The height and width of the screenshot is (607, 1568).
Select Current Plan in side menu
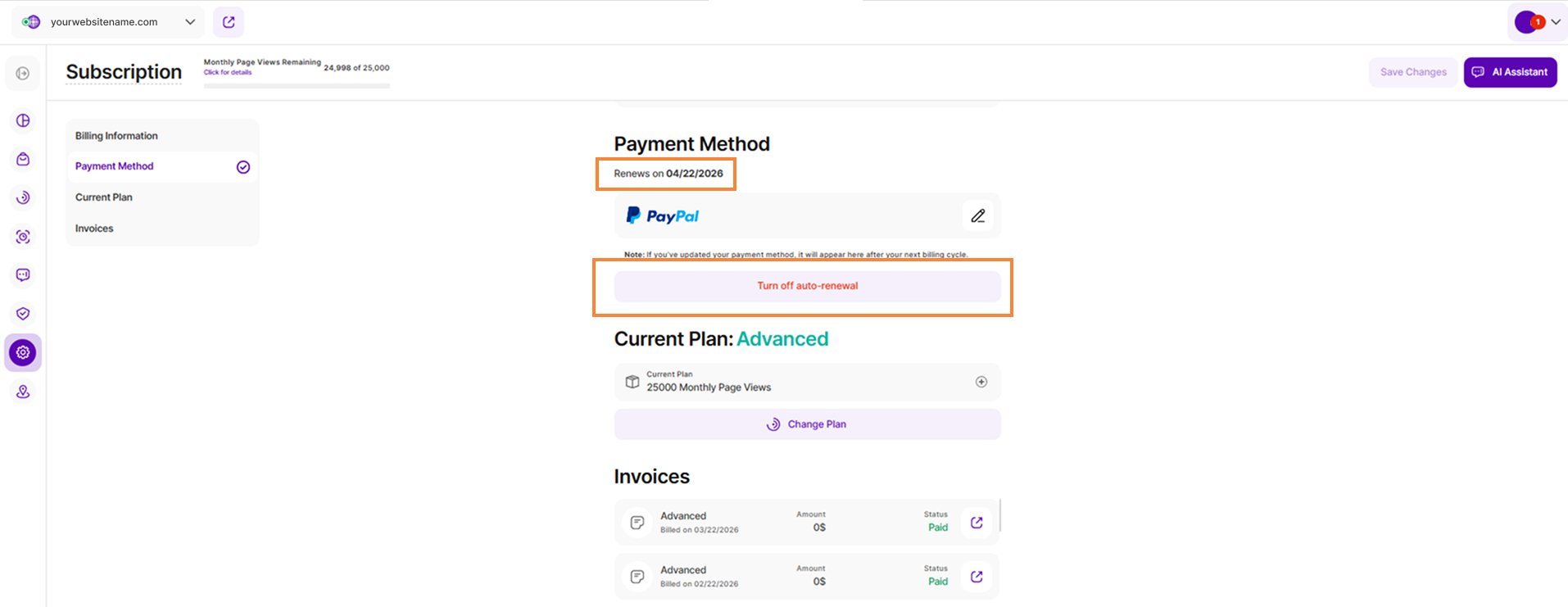tap(104, 197)
